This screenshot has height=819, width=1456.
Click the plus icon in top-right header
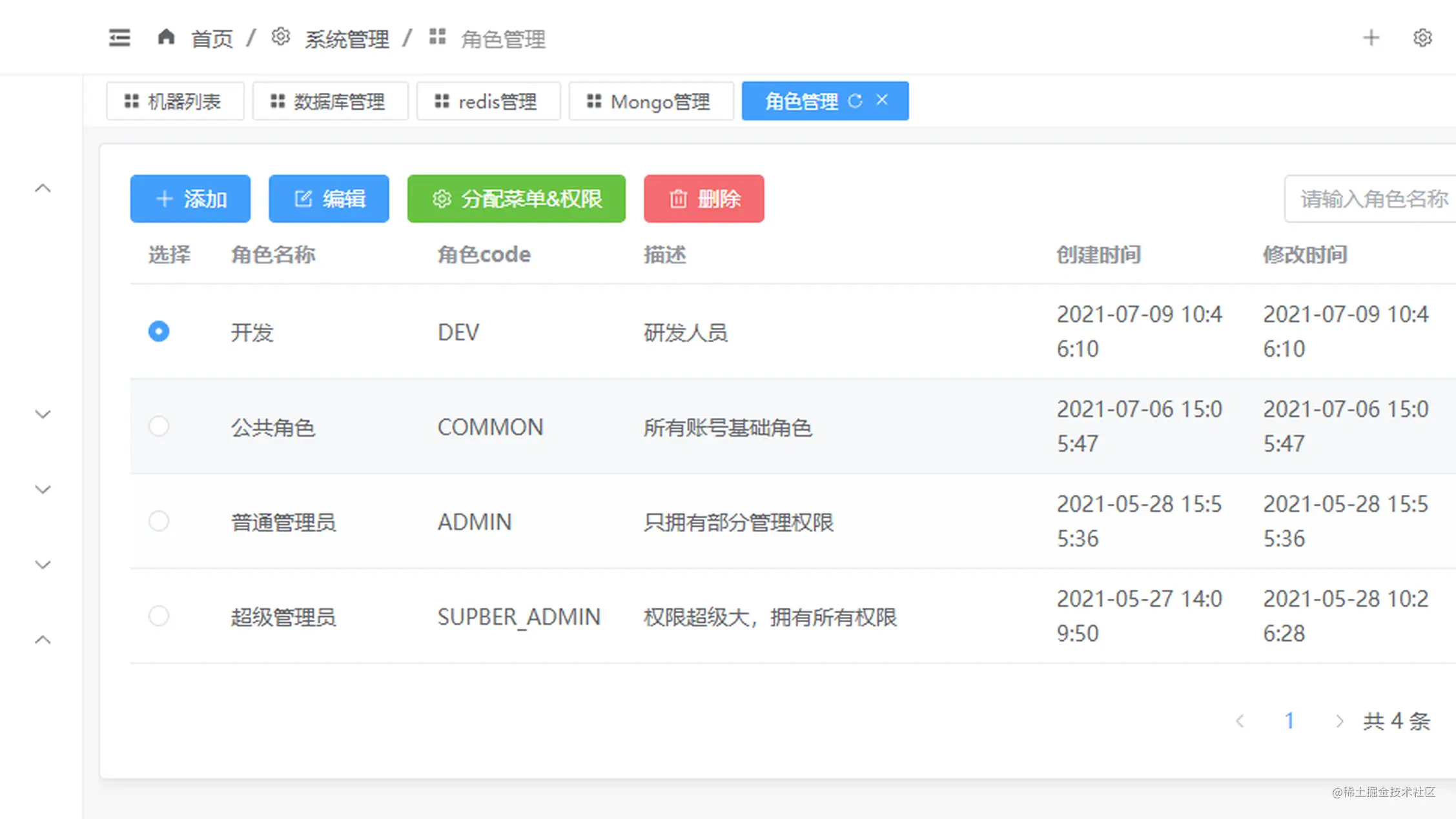pyautogui.click(x=1371, y=38)
